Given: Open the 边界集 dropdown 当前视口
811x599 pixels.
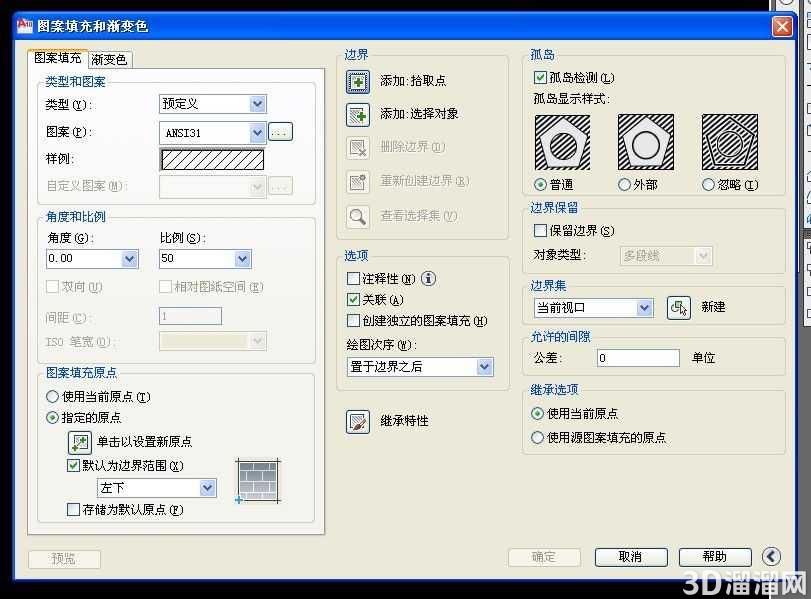Looking at the screenshot, I should point(593,308).
